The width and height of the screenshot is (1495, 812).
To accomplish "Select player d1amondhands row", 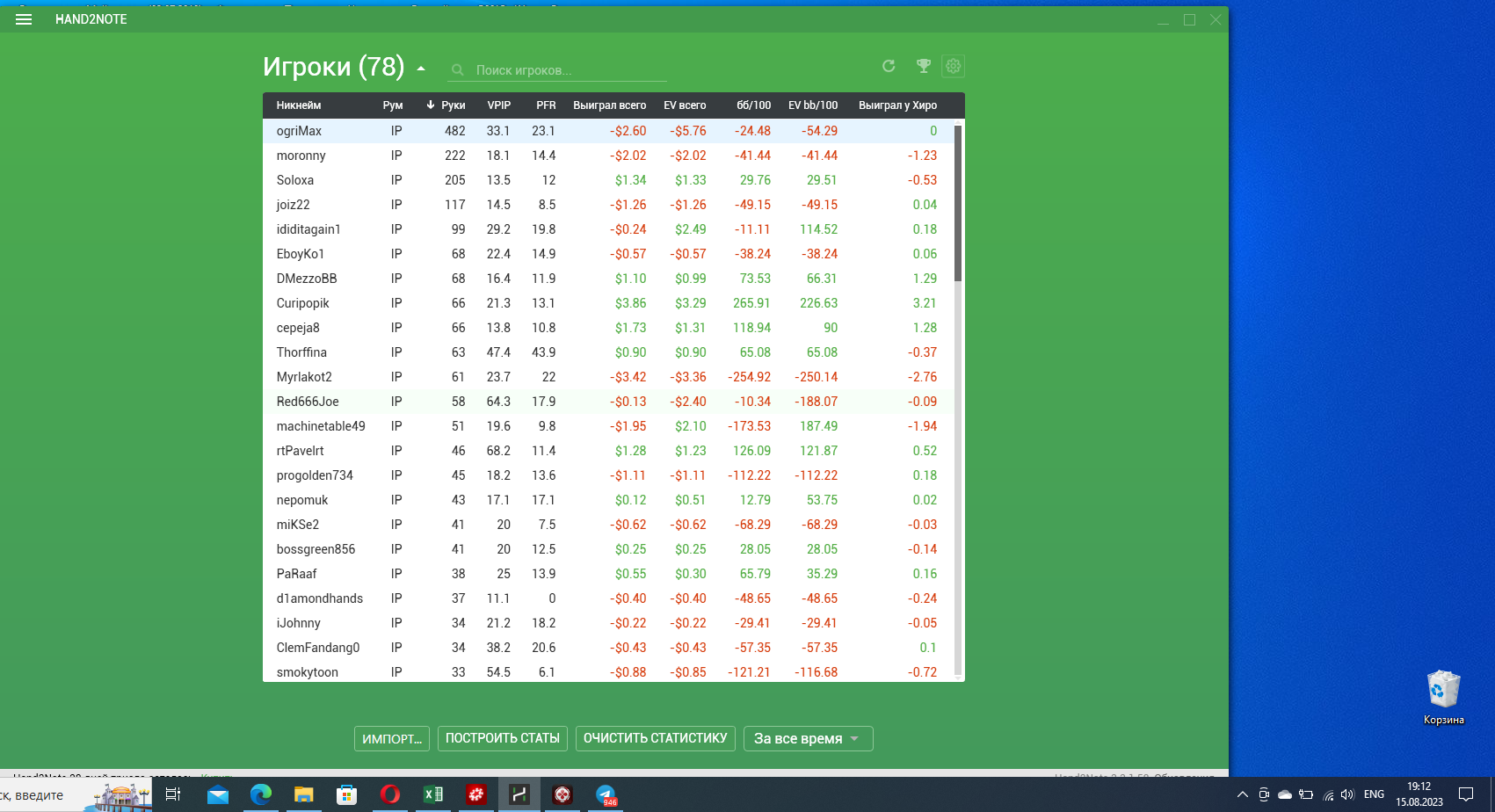I will pyautogui.click(x=608, y=598).
